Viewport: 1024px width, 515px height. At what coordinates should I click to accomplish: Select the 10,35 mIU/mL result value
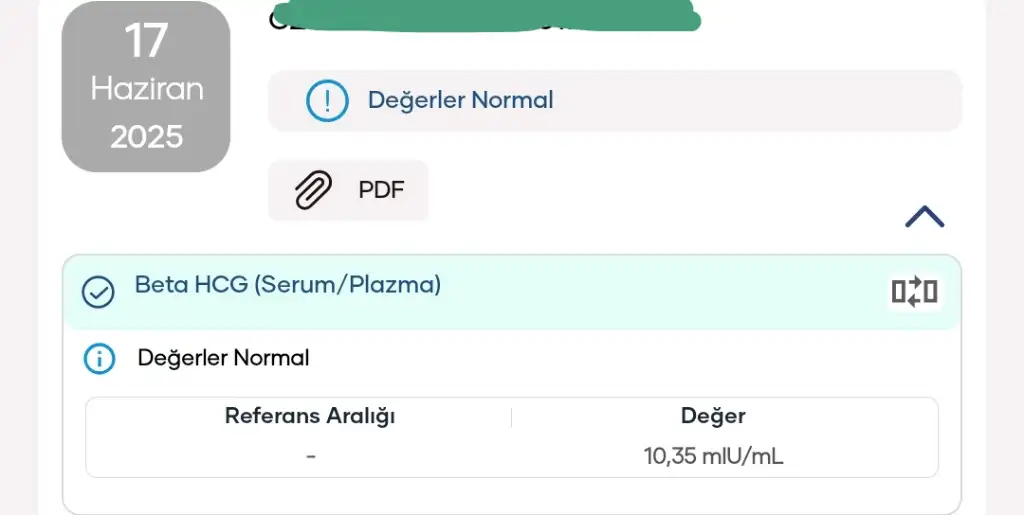point(713,456)
